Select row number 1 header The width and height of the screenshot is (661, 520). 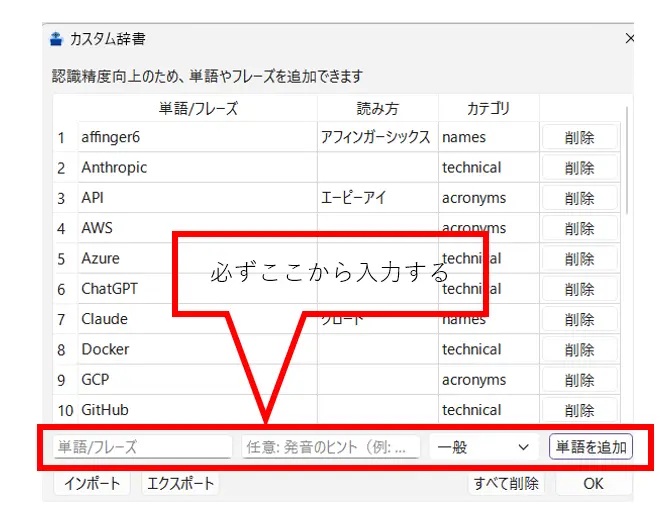click(x=65, y=137)
